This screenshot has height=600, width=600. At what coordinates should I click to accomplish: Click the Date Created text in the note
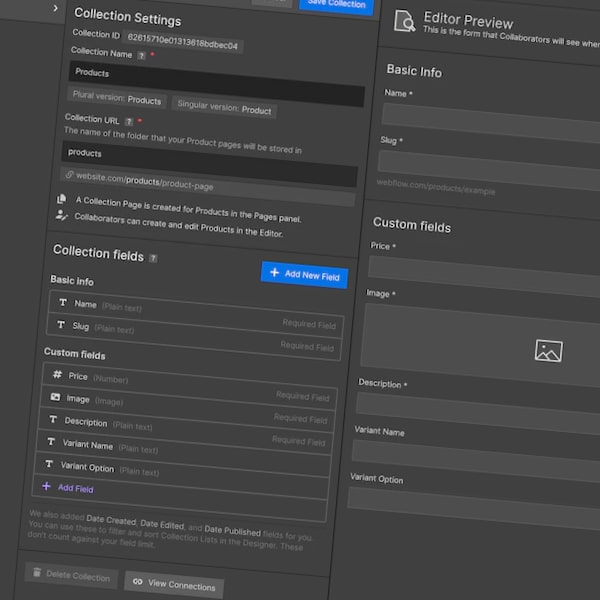pyautogui.click(x=111, y=520)
